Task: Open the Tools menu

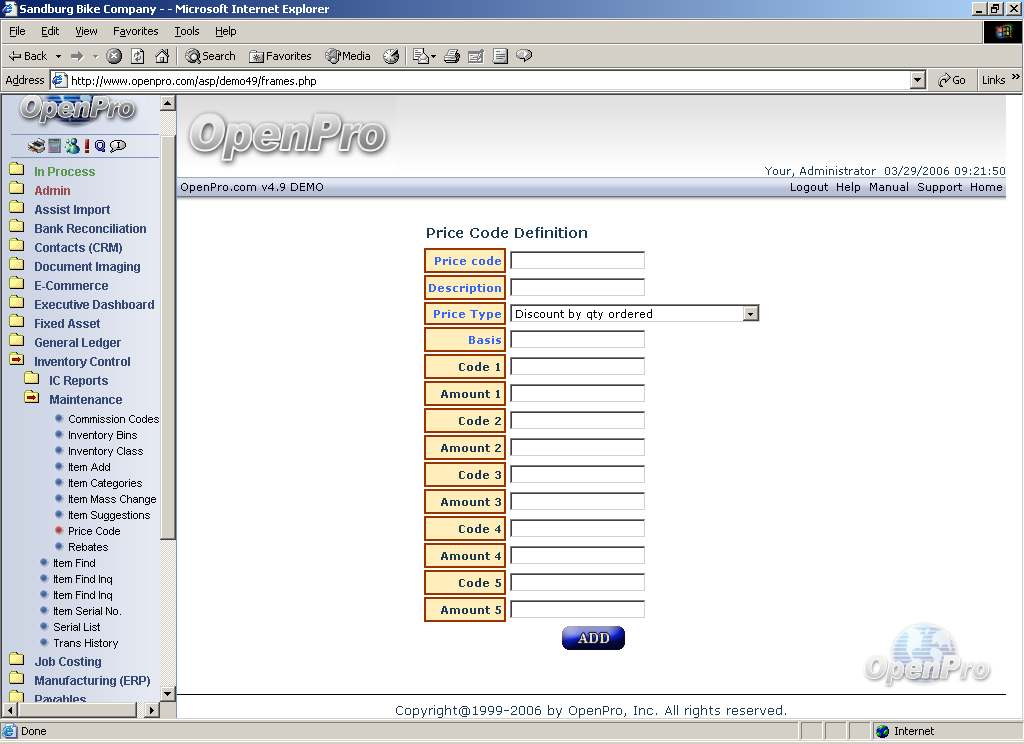Action: tap(186, 31)
